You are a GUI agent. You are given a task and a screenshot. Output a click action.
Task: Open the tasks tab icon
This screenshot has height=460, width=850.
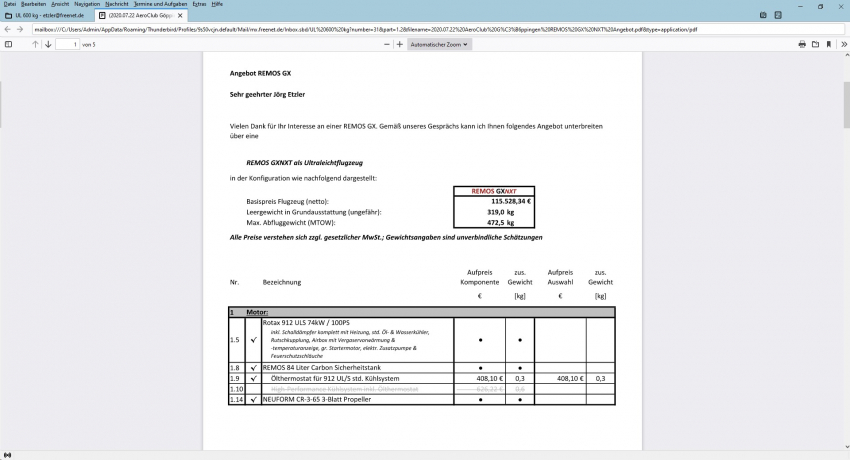[778, 15]
